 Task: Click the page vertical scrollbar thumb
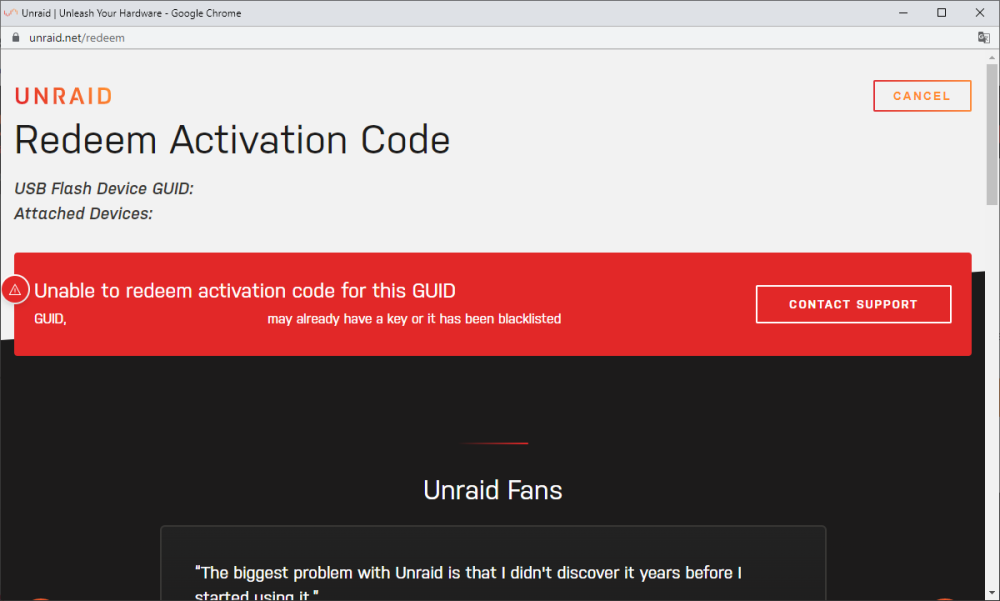coord(992,134)
